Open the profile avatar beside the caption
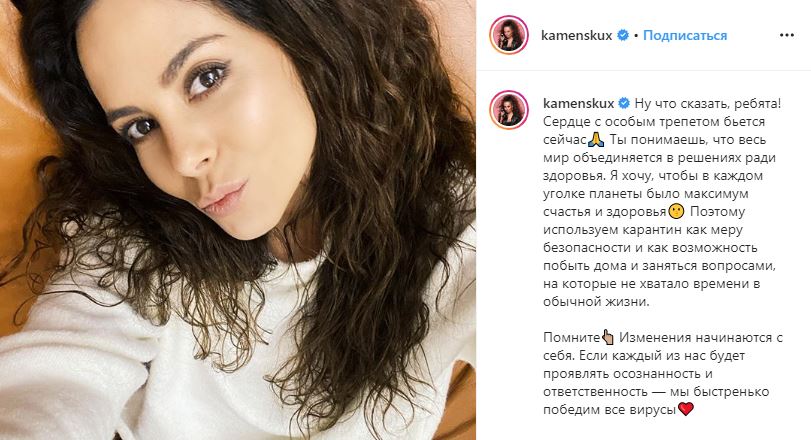Viewport: 811px width, 440px height. (509, 110)
